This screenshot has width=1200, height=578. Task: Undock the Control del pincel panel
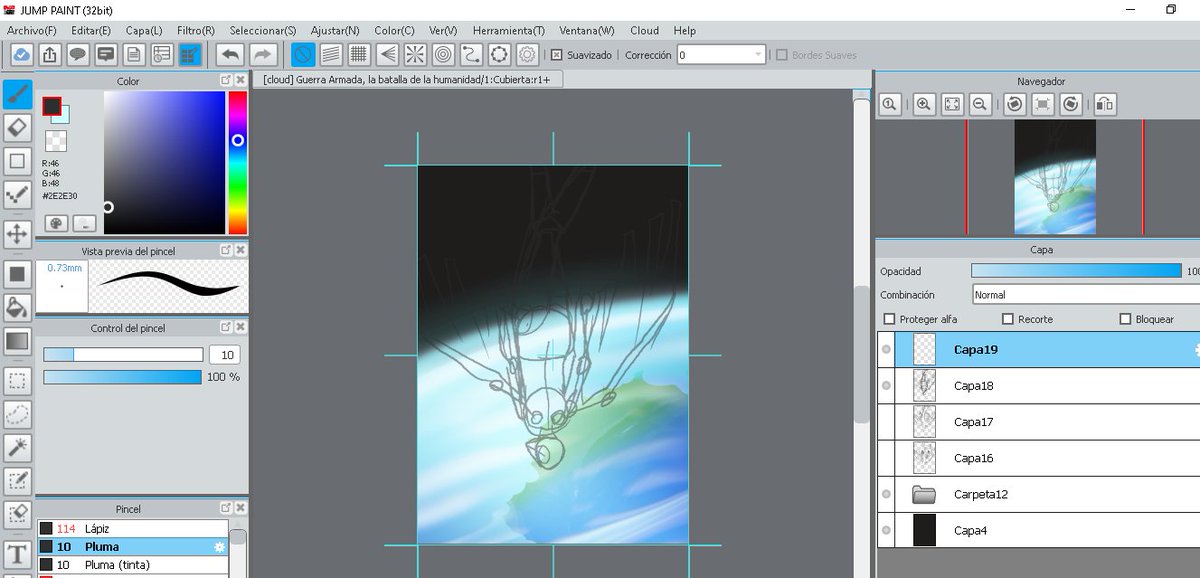(x=227, y=327)
